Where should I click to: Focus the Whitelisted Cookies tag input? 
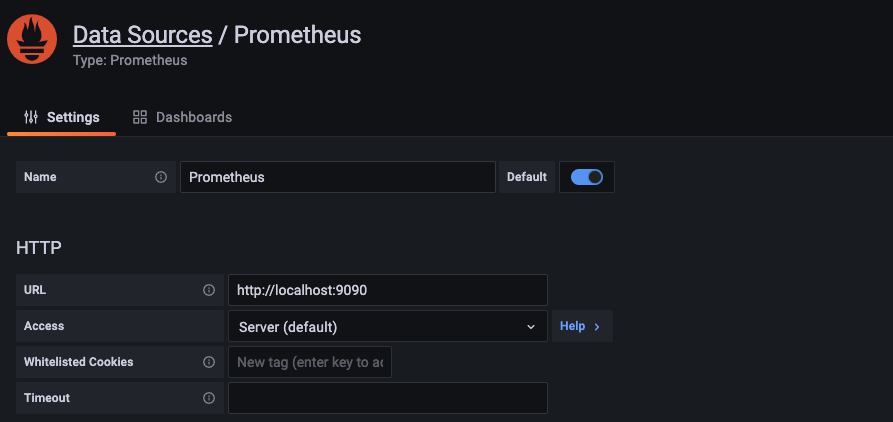(310, 362)
